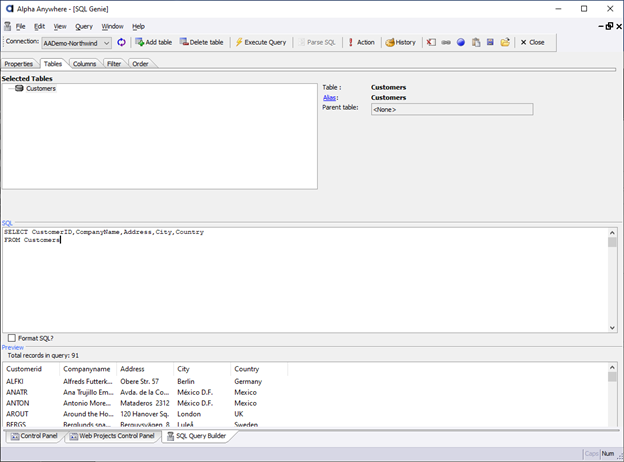Click the blue sphere icon
The width and height of the screenshot is (624, 462).
460,42
